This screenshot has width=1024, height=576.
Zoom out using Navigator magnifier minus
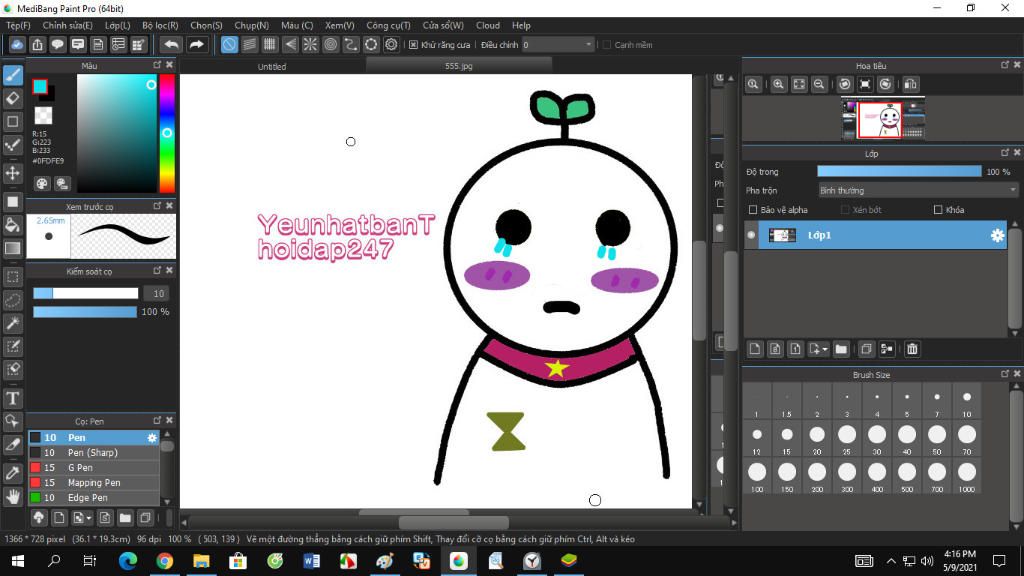[818, 84]
